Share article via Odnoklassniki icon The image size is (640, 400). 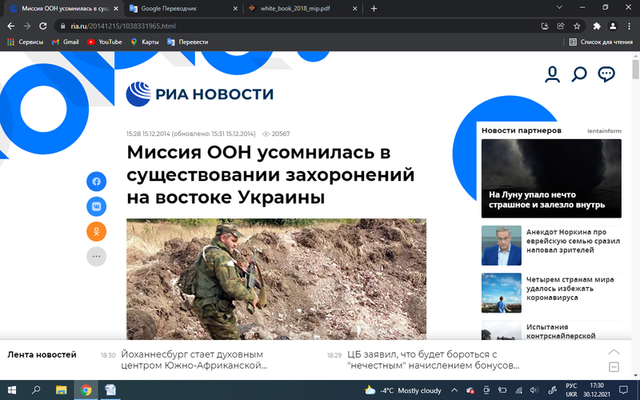click(97, 231)
